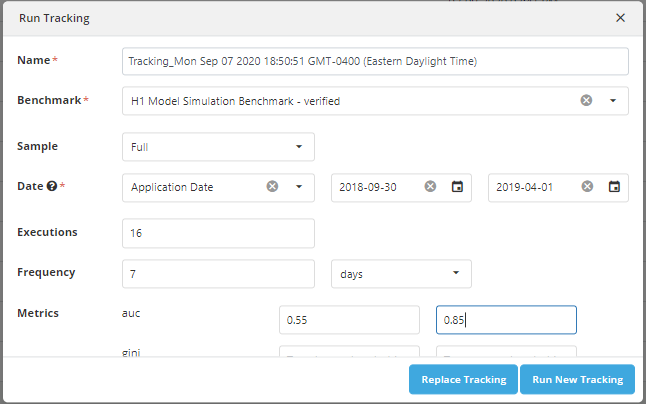646x404 pixels.
Task: Click the Date help question mark icon
Action: click(51, 186)
